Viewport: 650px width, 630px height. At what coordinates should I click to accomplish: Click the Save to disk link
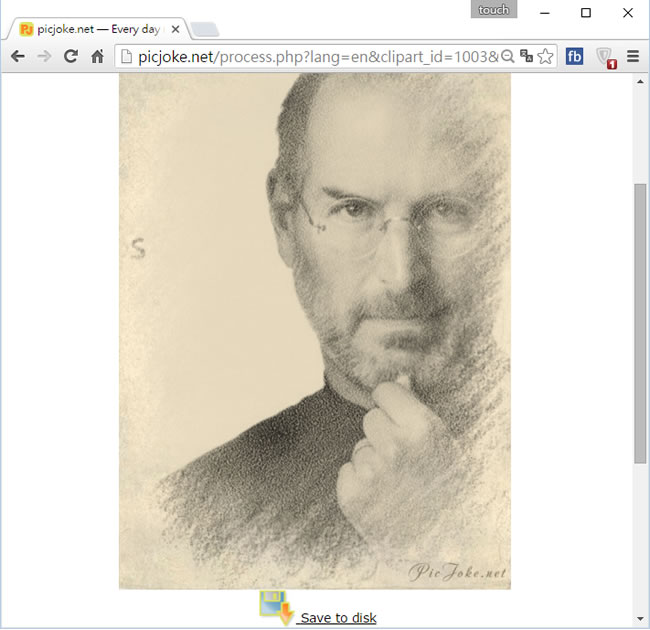[x=338, y=618]
